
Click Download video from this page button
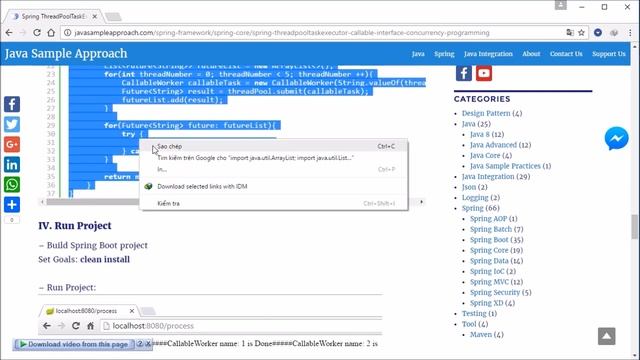tap(74, 344)
